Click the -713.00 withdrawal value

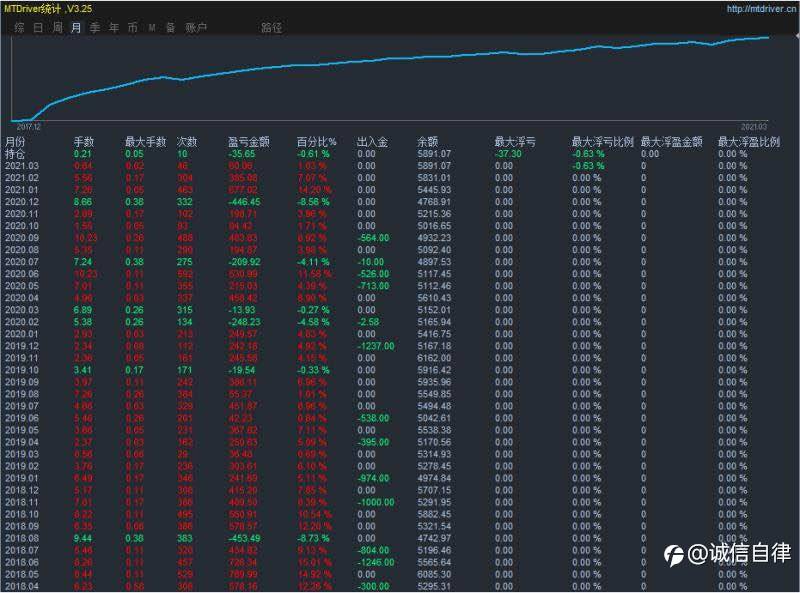click(x=373, y=286)
